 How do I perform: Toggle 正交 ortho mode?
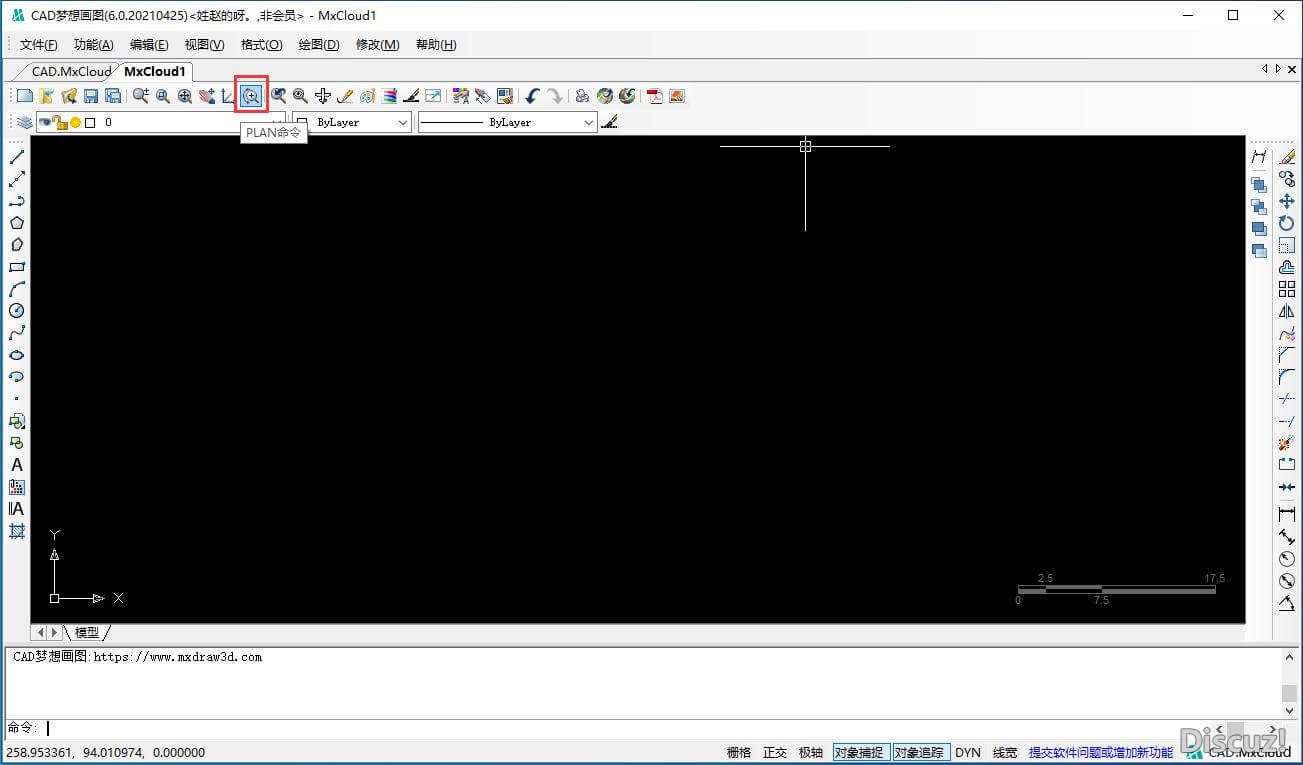click(775, 752)
